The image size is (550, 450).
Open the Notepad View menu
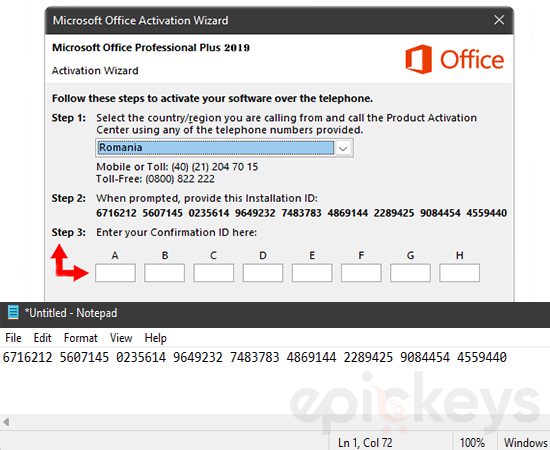click(121, 338)
